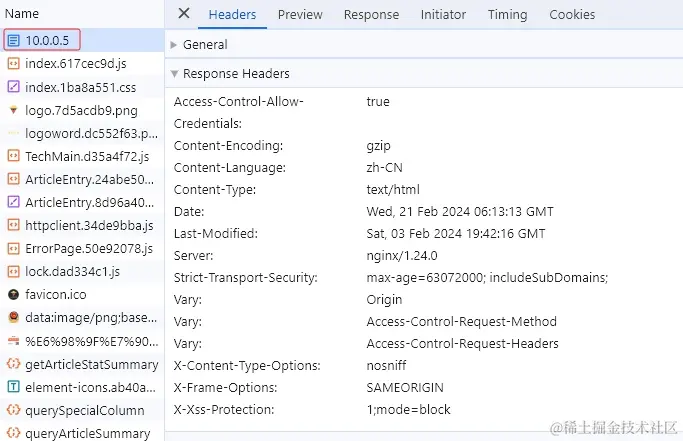Screen dimensions: 683x441
Task: Click the XHR icon for getArticleStatSummary
Action: click(x=14, y=364)
